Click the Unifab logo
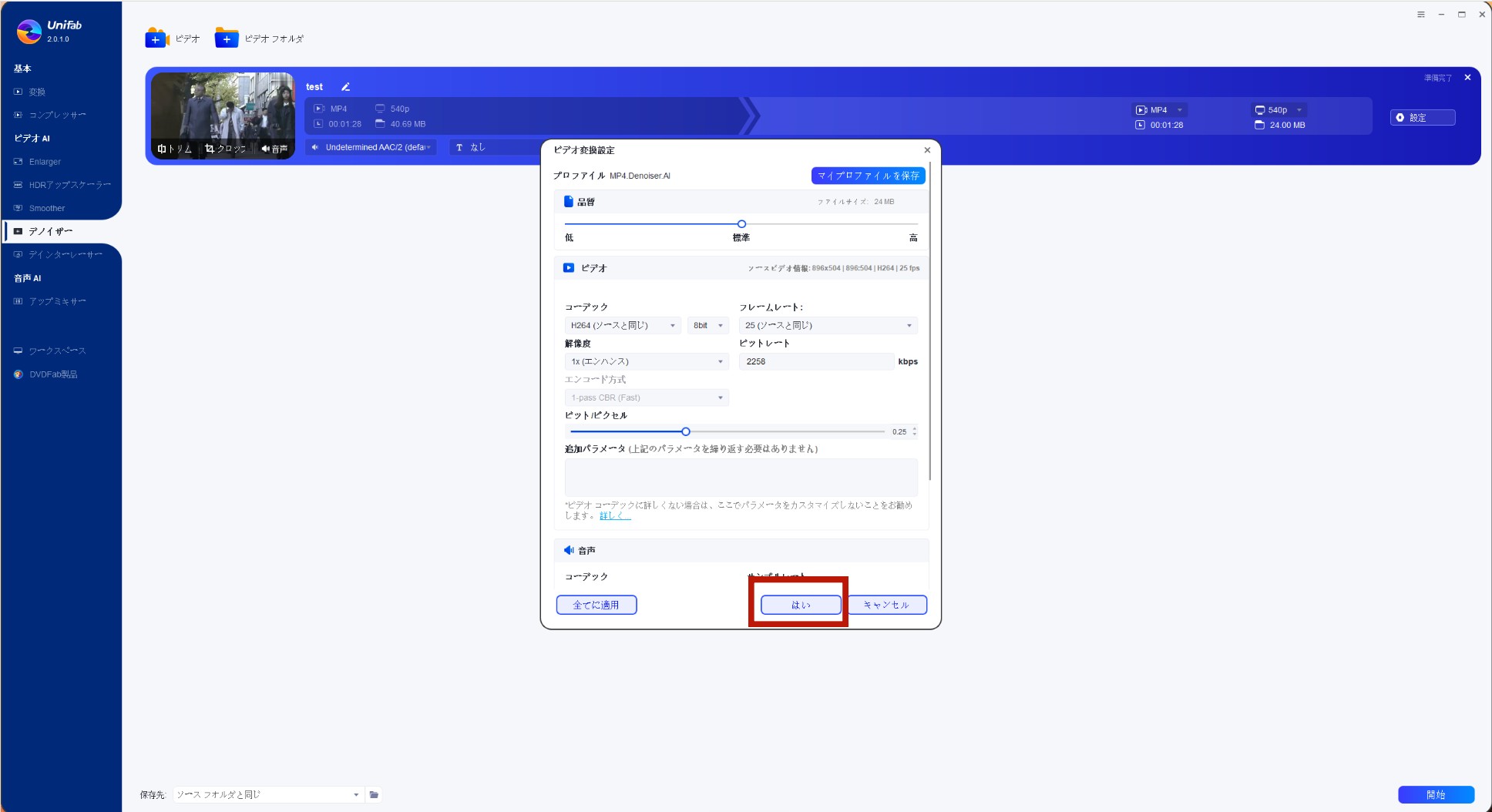1492x812 pixels. click(x=29, y=31)
